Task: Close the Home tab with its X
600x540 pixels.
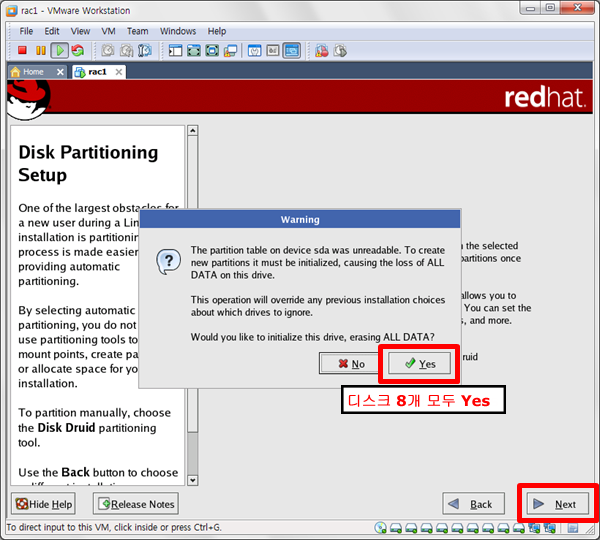Action: [60, 72]
